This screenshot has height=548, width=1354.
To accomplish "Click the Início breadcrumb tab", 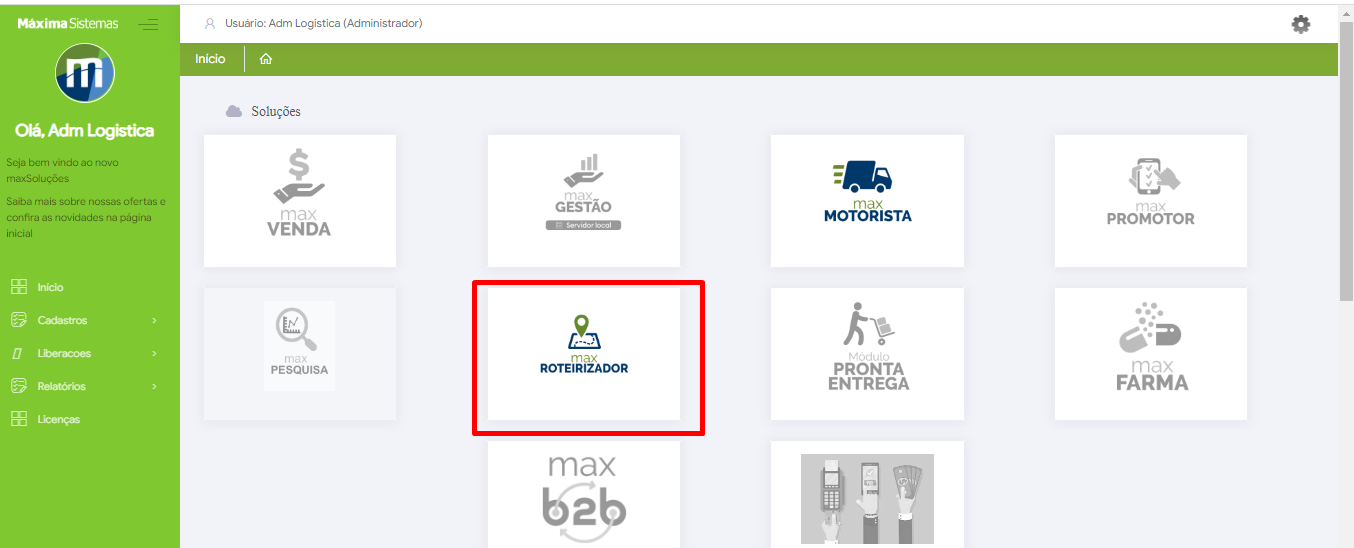I will [210, 59].
